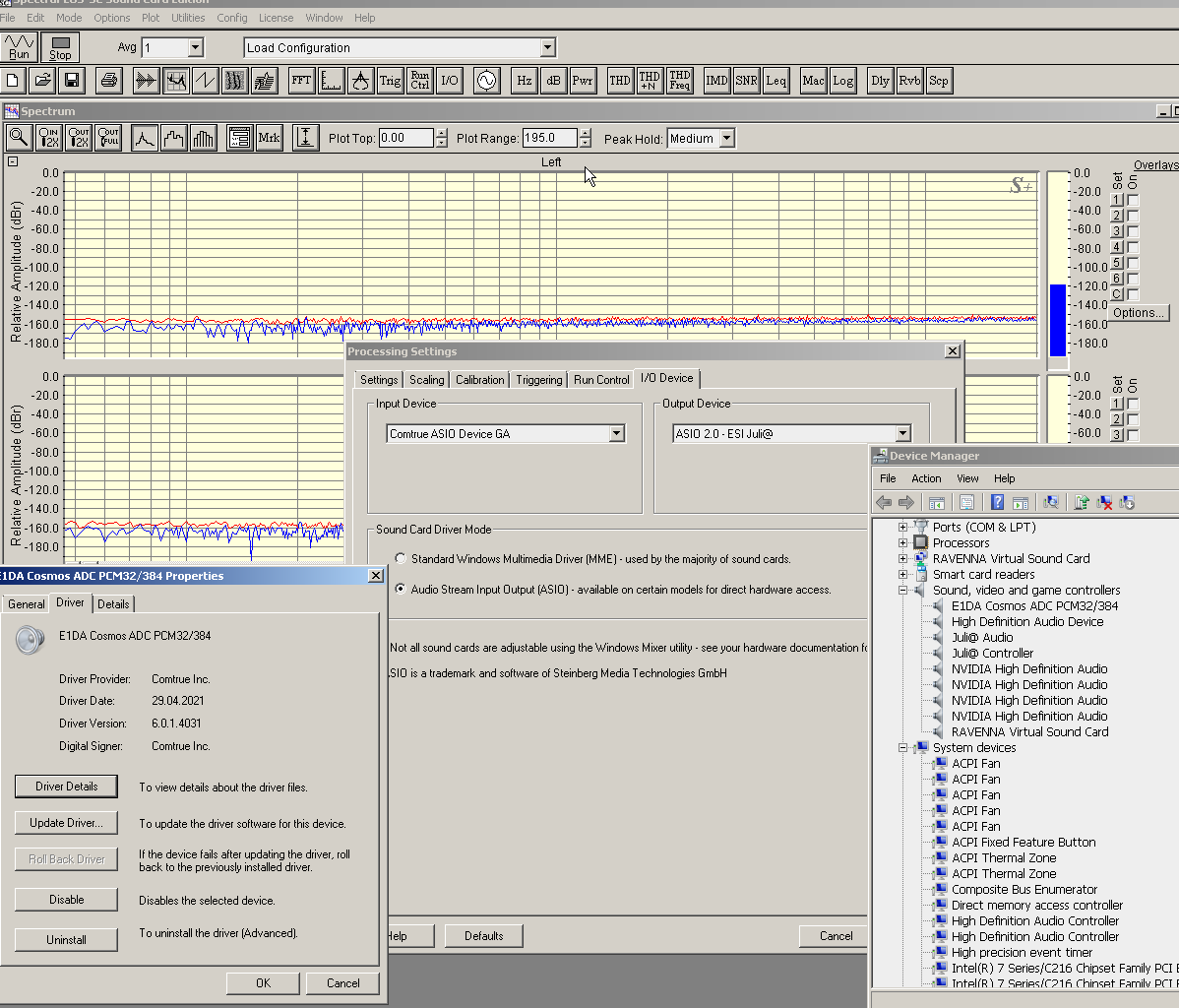This screenshot has width=1179, height=1008.
Task: Expand the Ports (COM & LPT) node
Action: 903,528
